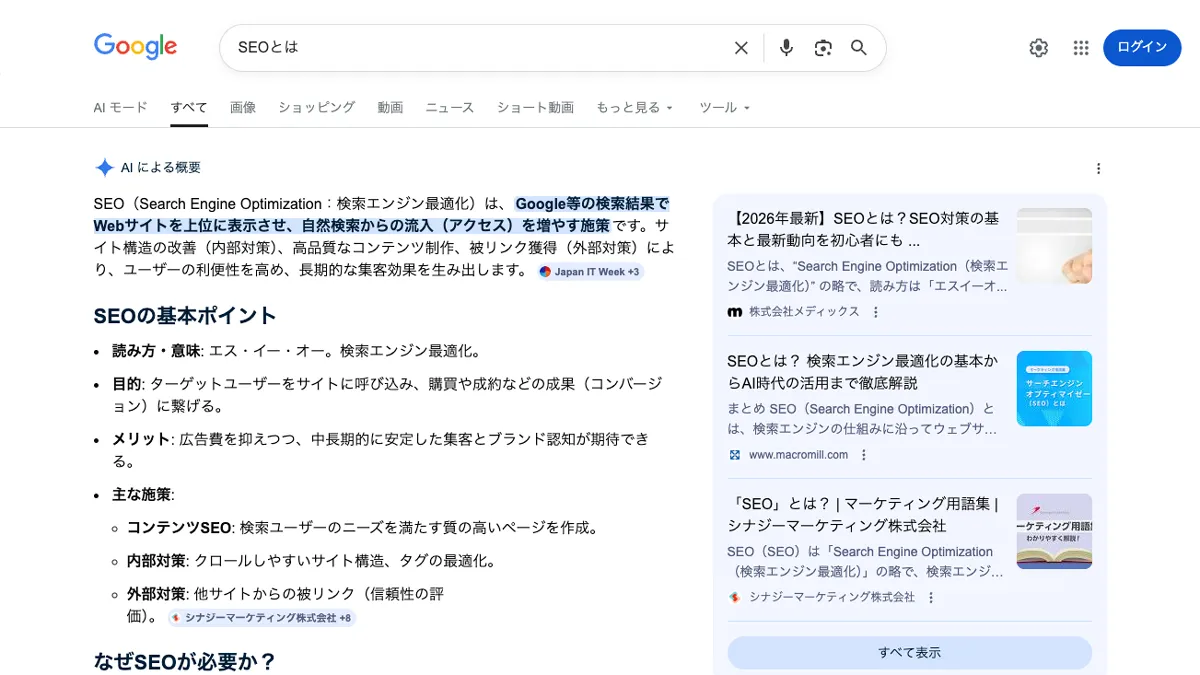Click the AI による概要 label
The height and width of the screenshot is (675, 1200).
[161, 168]
